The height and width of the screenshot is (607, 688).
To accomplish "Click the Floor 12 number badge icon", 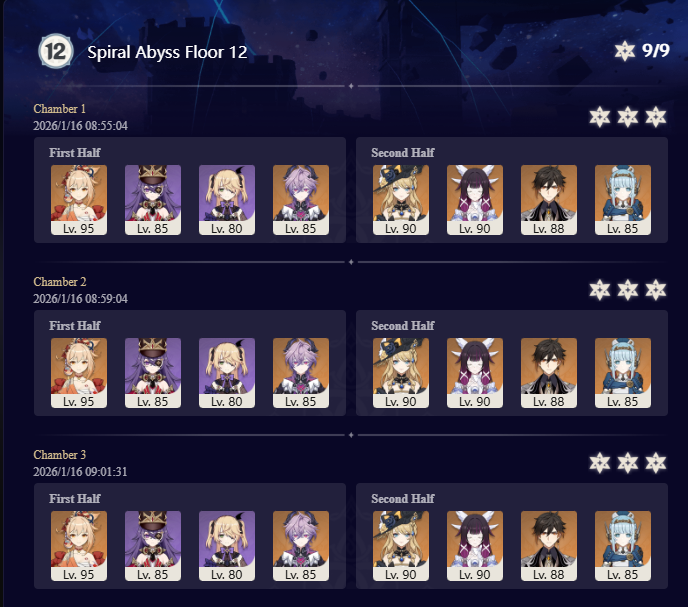I will 55,51.
